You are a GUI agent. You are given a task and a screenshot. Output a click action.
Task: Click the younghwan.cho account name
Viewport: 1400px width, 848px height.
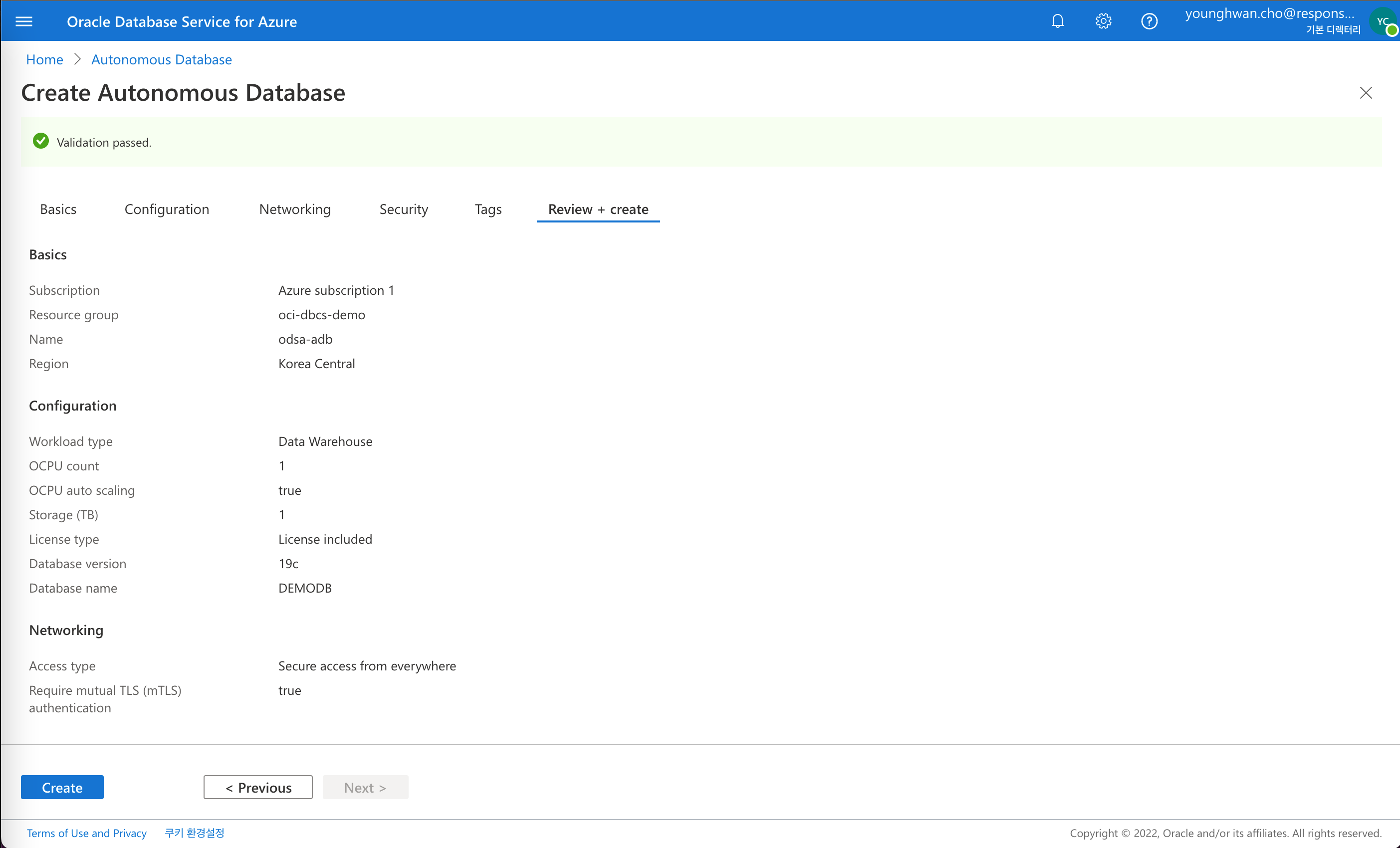coord(1269,13)
